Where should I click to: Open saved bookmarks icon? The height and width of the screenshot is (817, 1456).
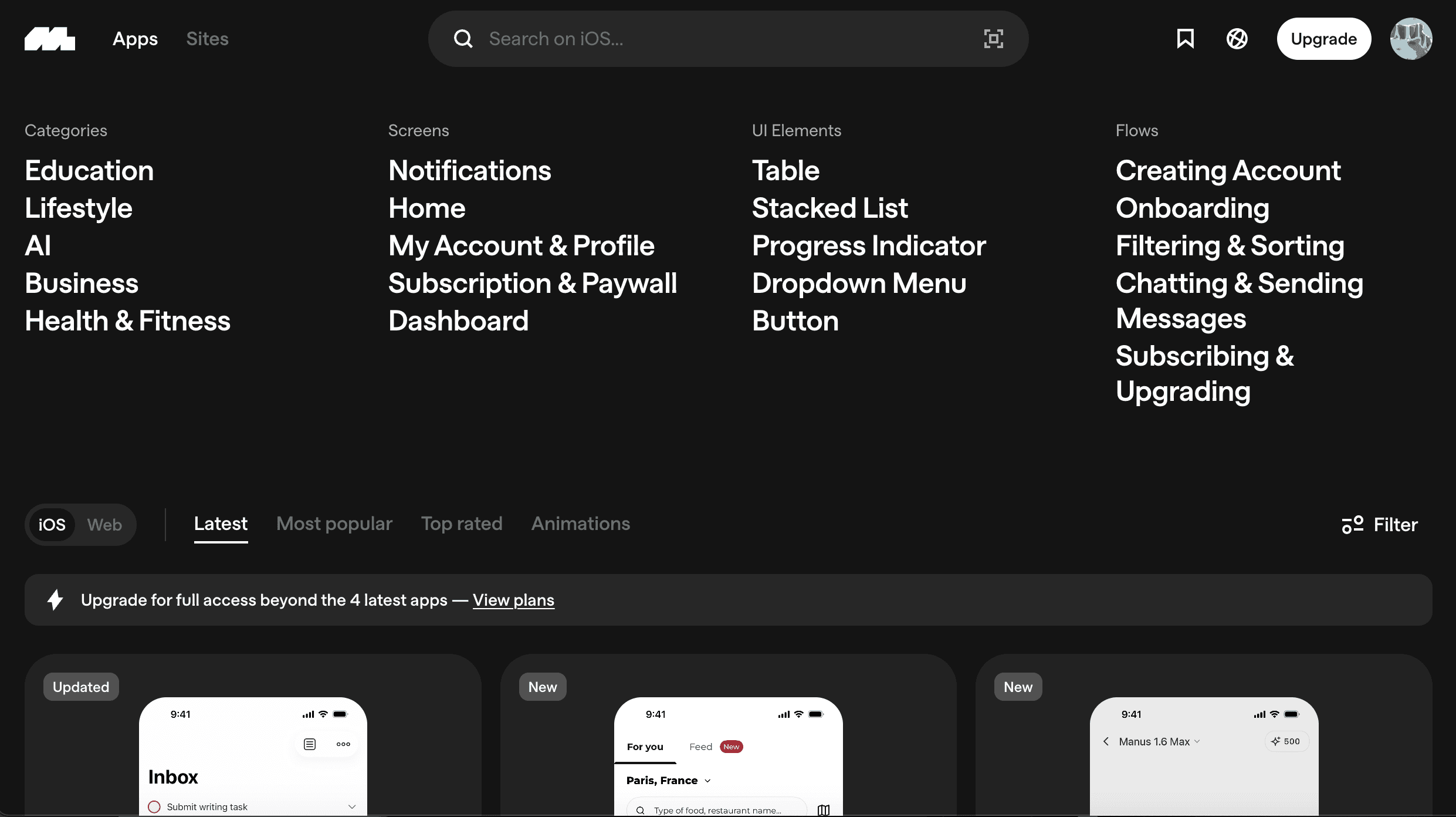coord(1185,39)
